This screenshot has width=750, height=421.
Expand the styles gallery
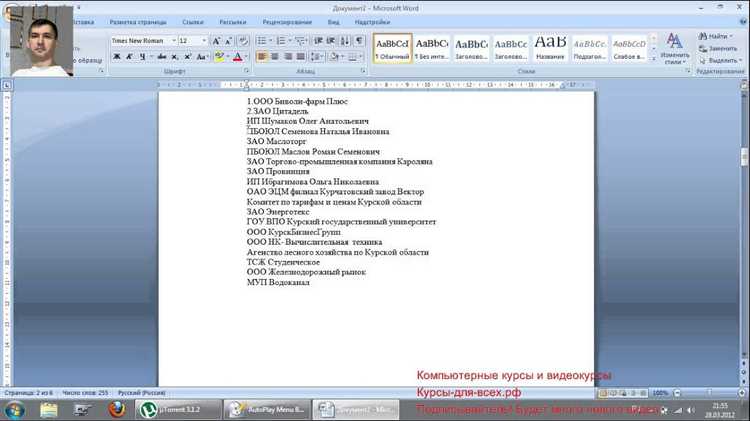point(653,58)
